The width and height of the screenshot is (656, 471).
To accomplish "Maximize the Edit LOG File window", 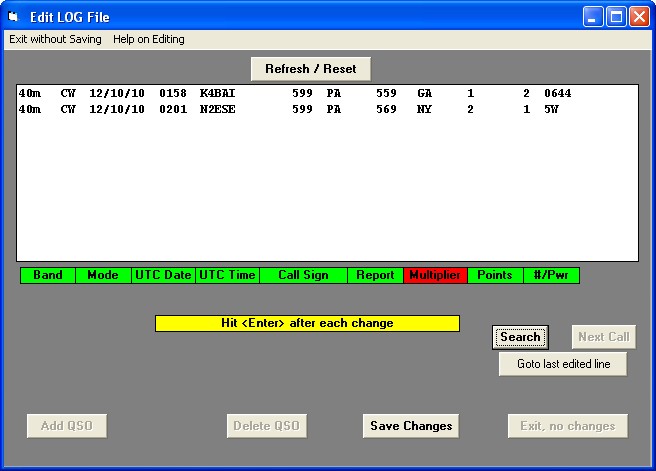I will click(x=616, y=16).
